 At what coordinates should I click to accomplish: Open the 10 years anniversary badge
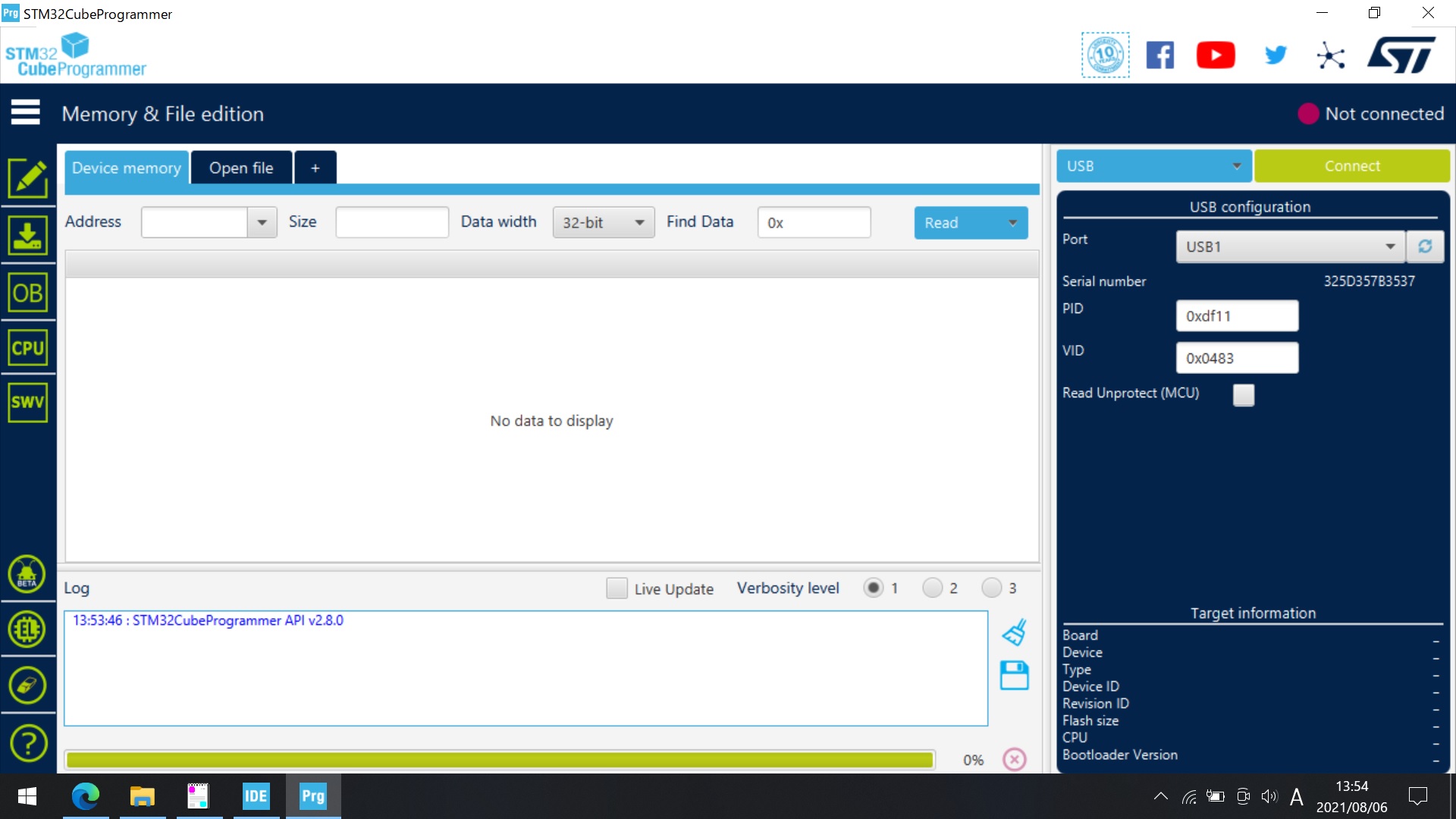click(x=1105, y=55)
